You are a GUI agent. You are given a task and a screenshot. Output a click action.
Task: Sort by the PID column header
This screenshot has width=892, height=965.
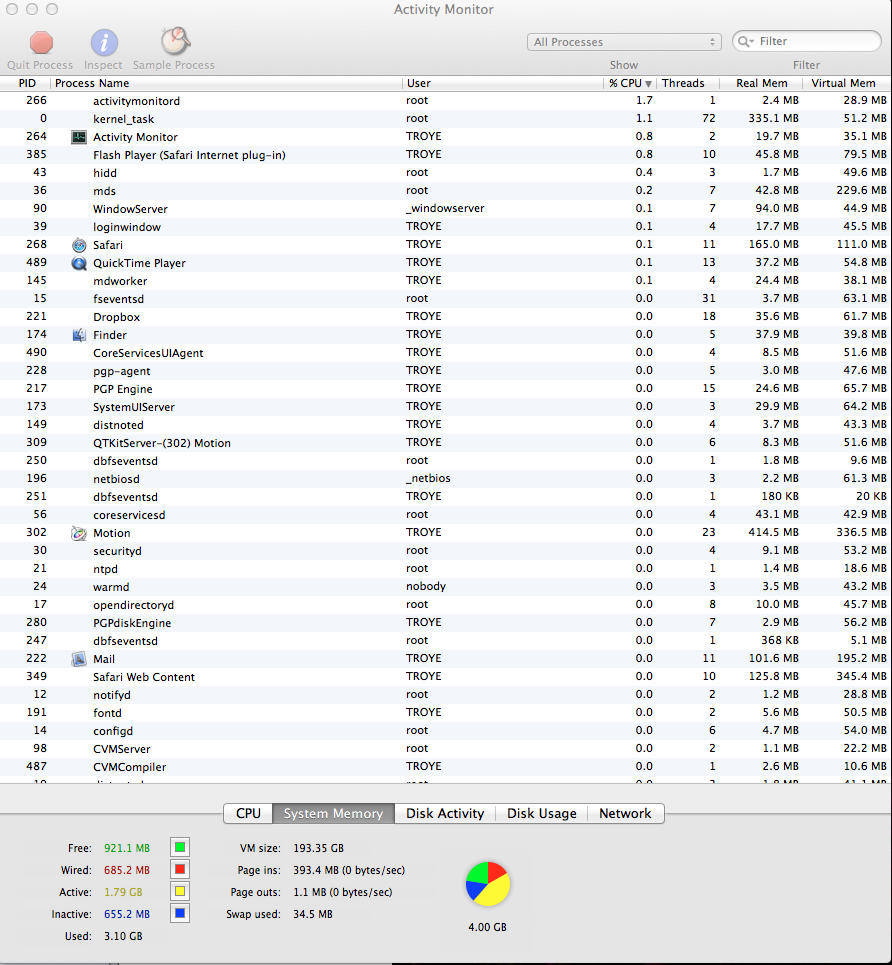(25, 83)
